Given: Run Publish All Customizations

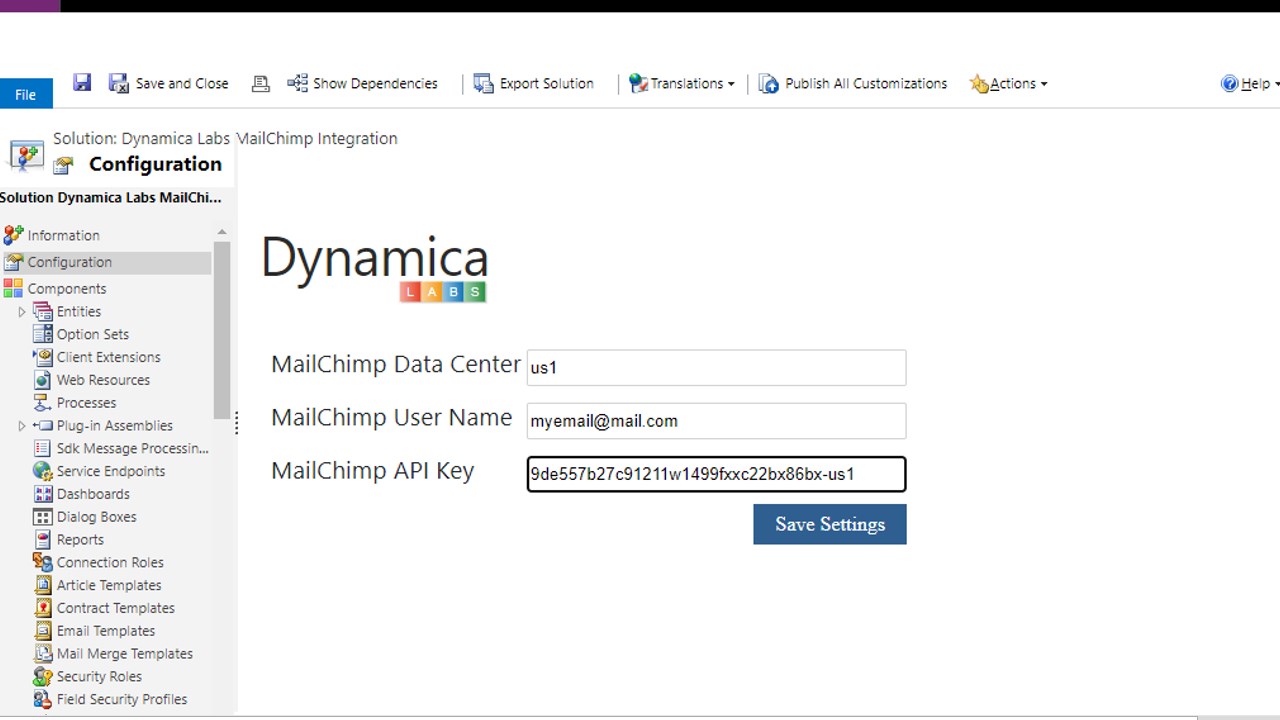Looking at the screenshot, I should 852,83.
